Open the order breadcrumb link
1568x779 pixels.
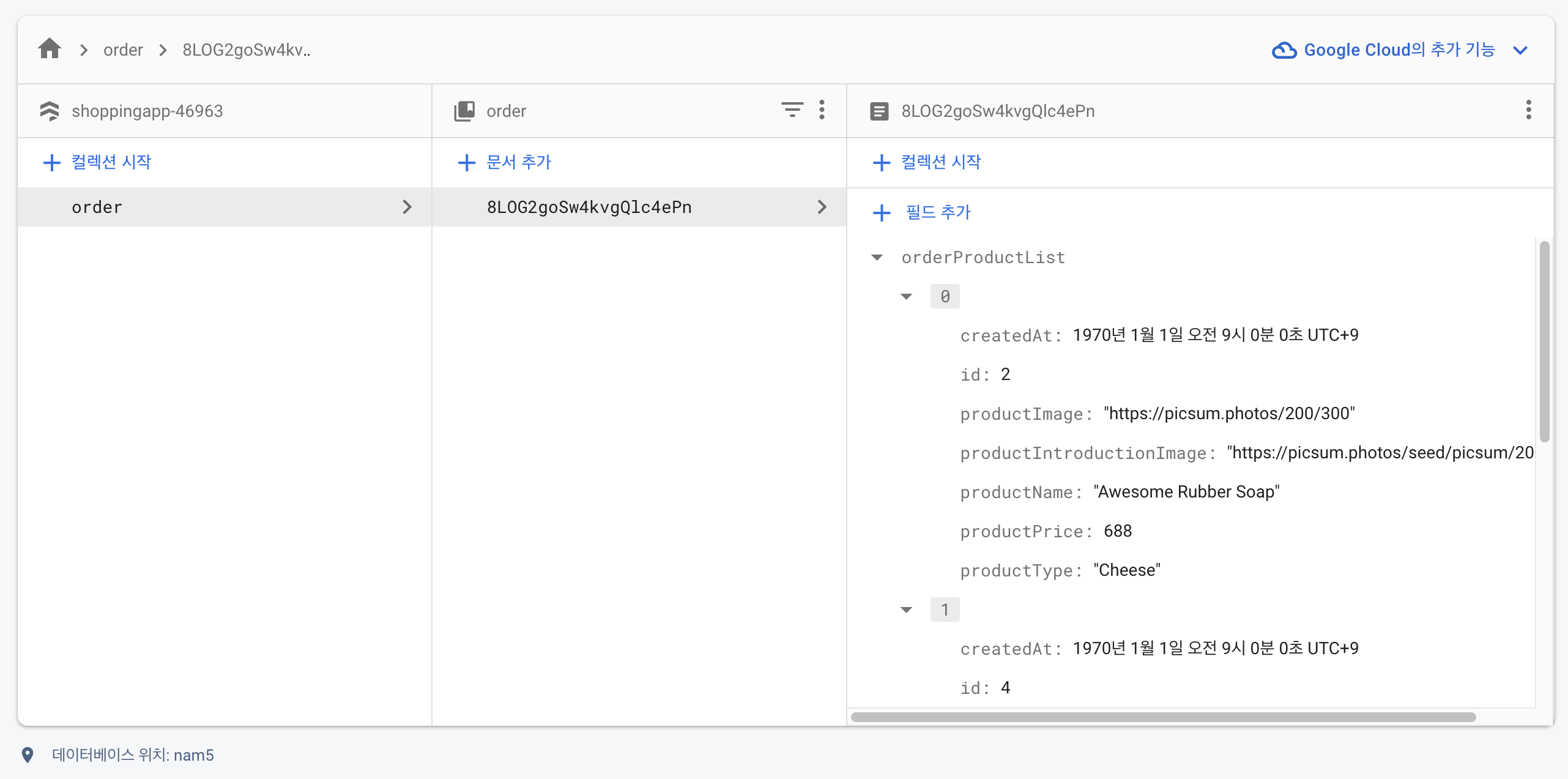click(123, 50)
